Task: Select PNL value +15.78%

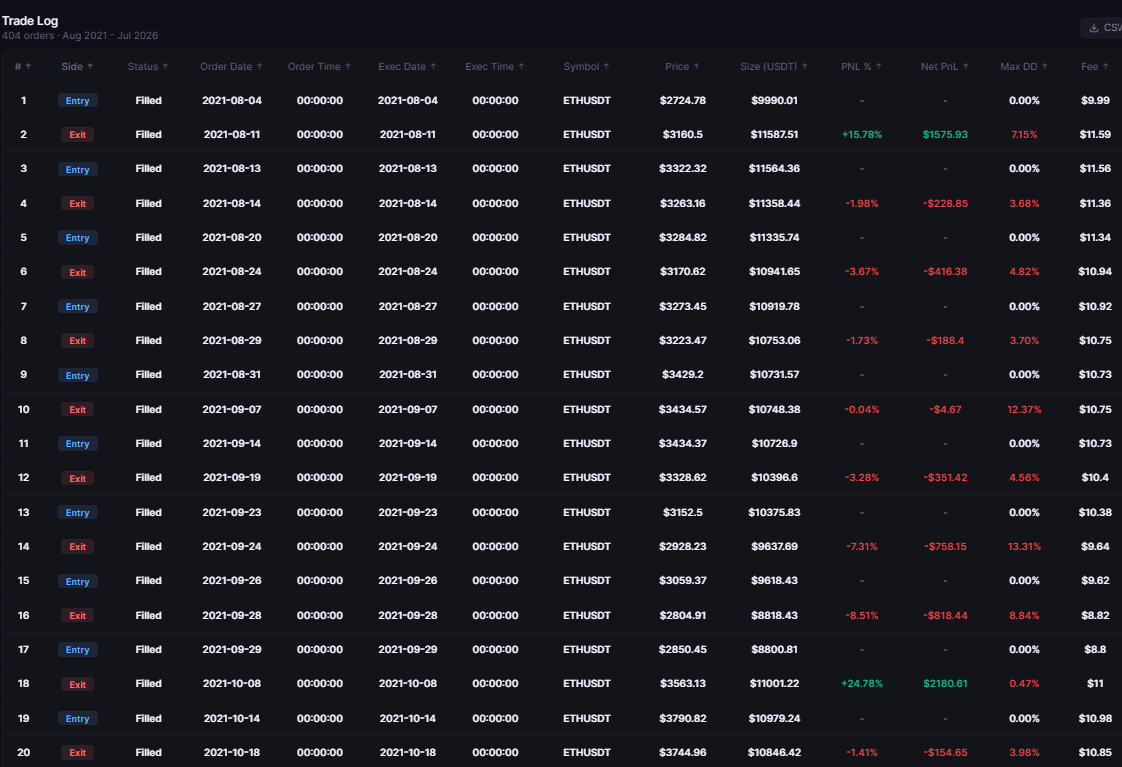Action: 862,135
